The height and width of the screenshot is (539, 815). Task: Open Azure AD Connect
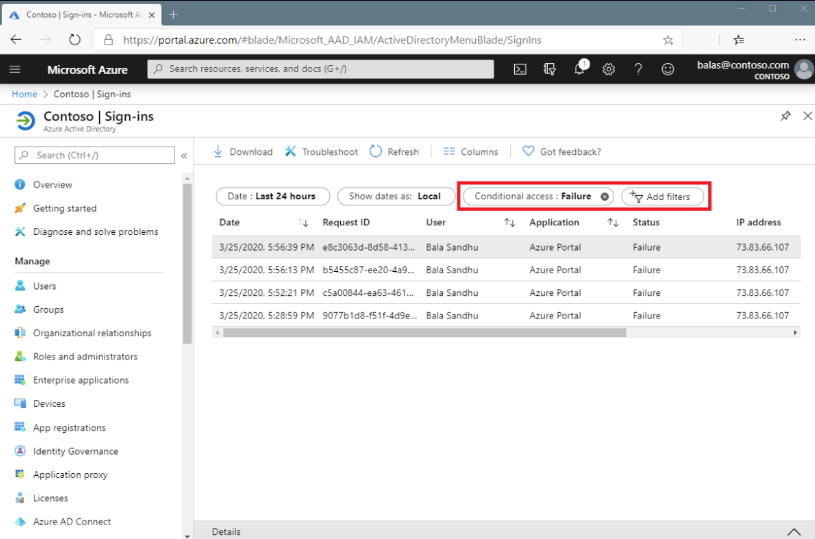coord(63,522)
